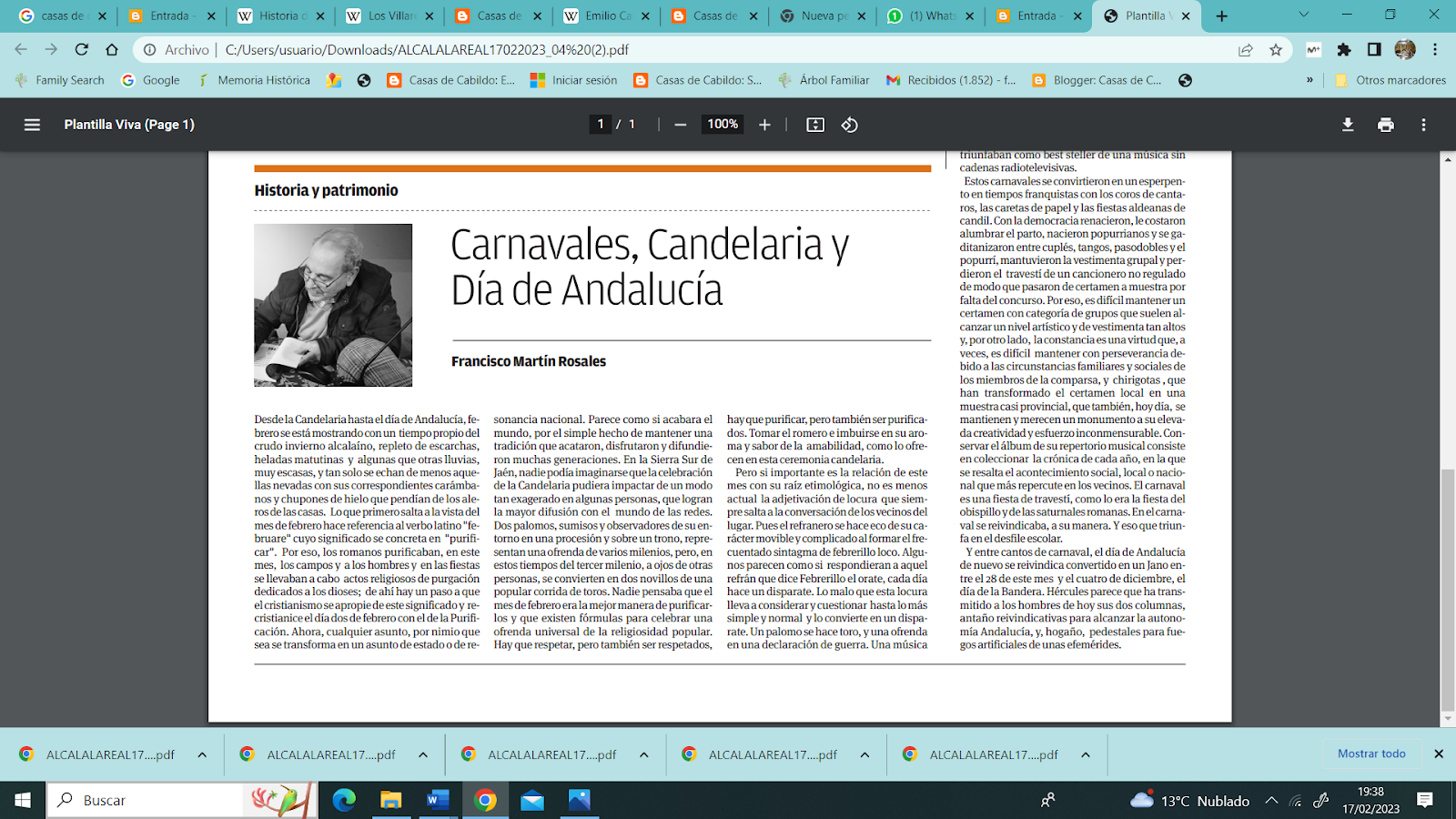Click the weather widget showing 13°C Nublado
1456x819 pixels.
tap(1189, 801)
